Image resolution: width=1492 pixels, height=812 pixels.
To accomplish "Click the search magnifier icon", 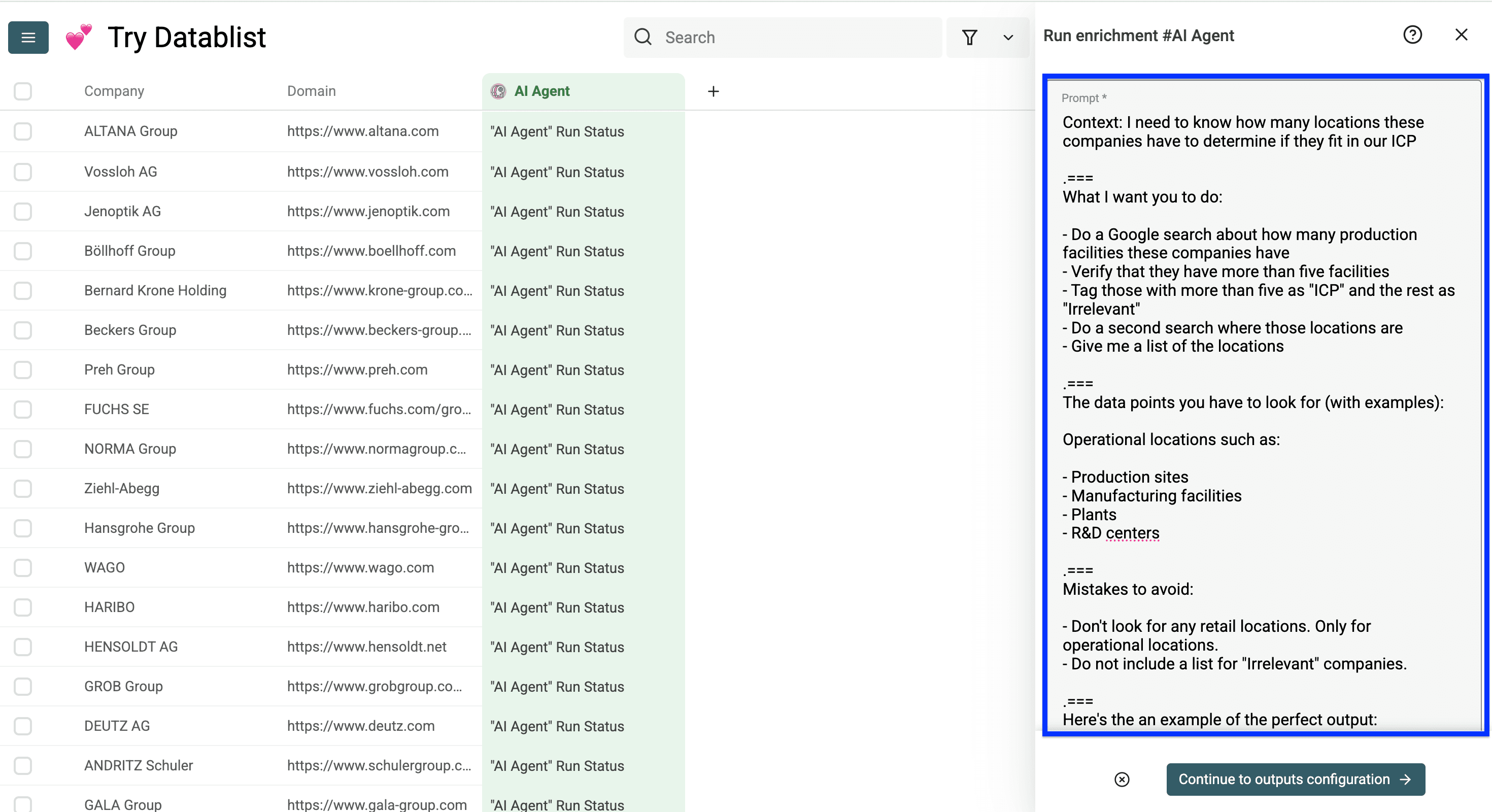I will pyautogui.click(x=643, y=37).
